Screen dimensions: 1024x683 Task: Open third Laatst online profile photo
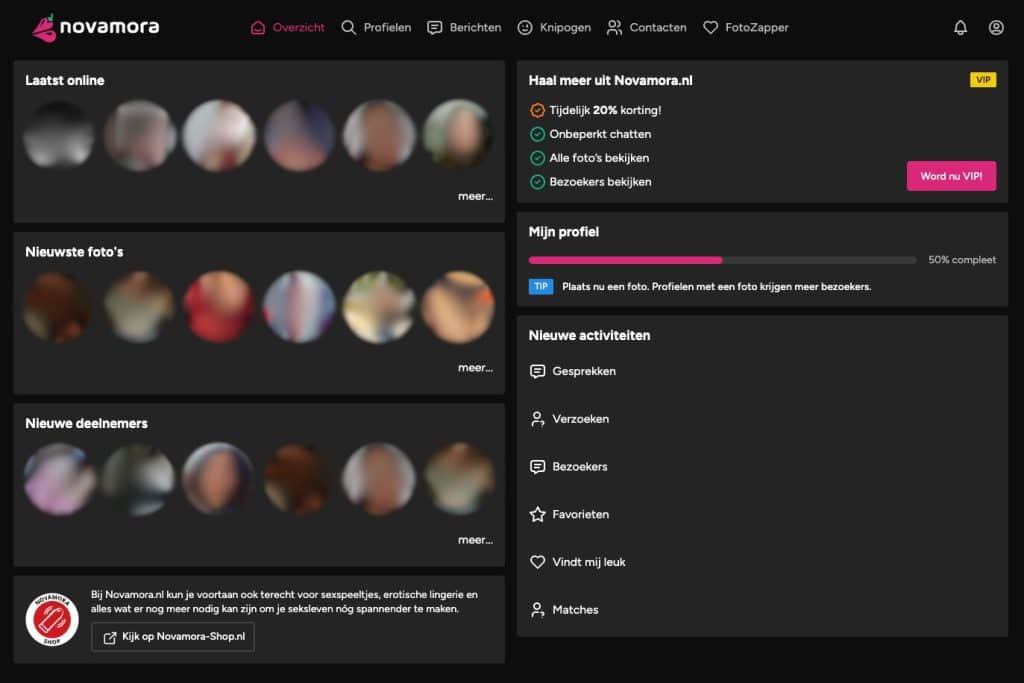pyautogui.click(x=219, y=135)
